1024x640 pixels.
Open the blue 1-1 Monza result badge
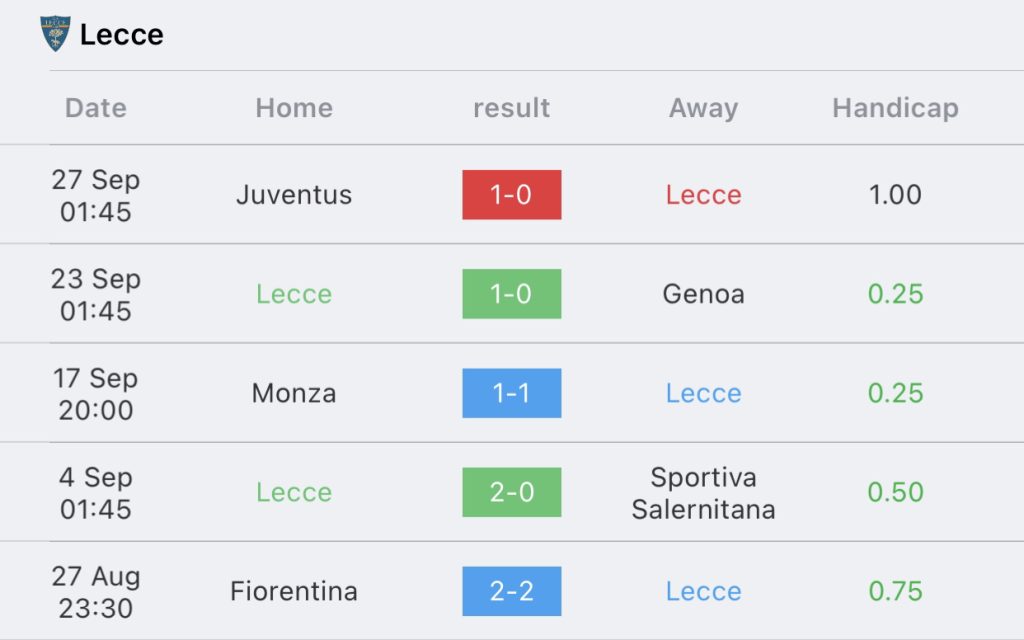pos(511,393)
